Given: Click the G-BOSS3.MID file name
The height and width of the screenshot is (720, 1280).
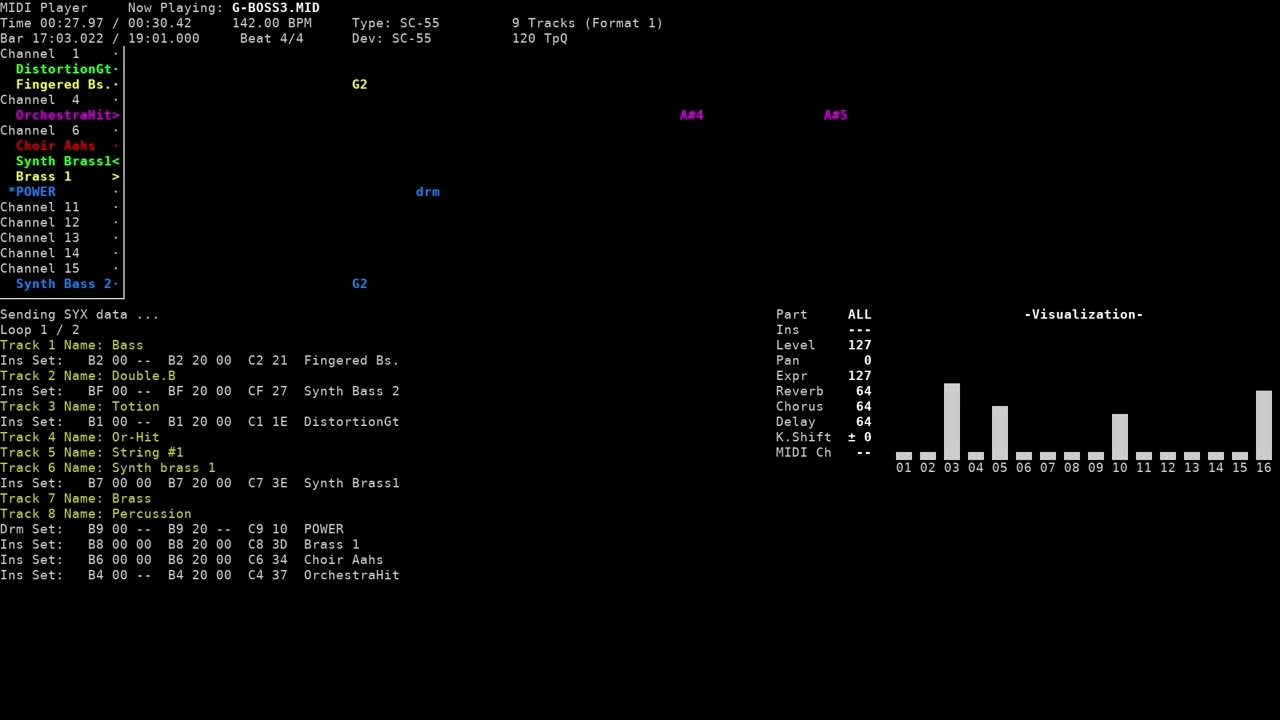Looking at the screenshot, I should click(x=276, y=8).
